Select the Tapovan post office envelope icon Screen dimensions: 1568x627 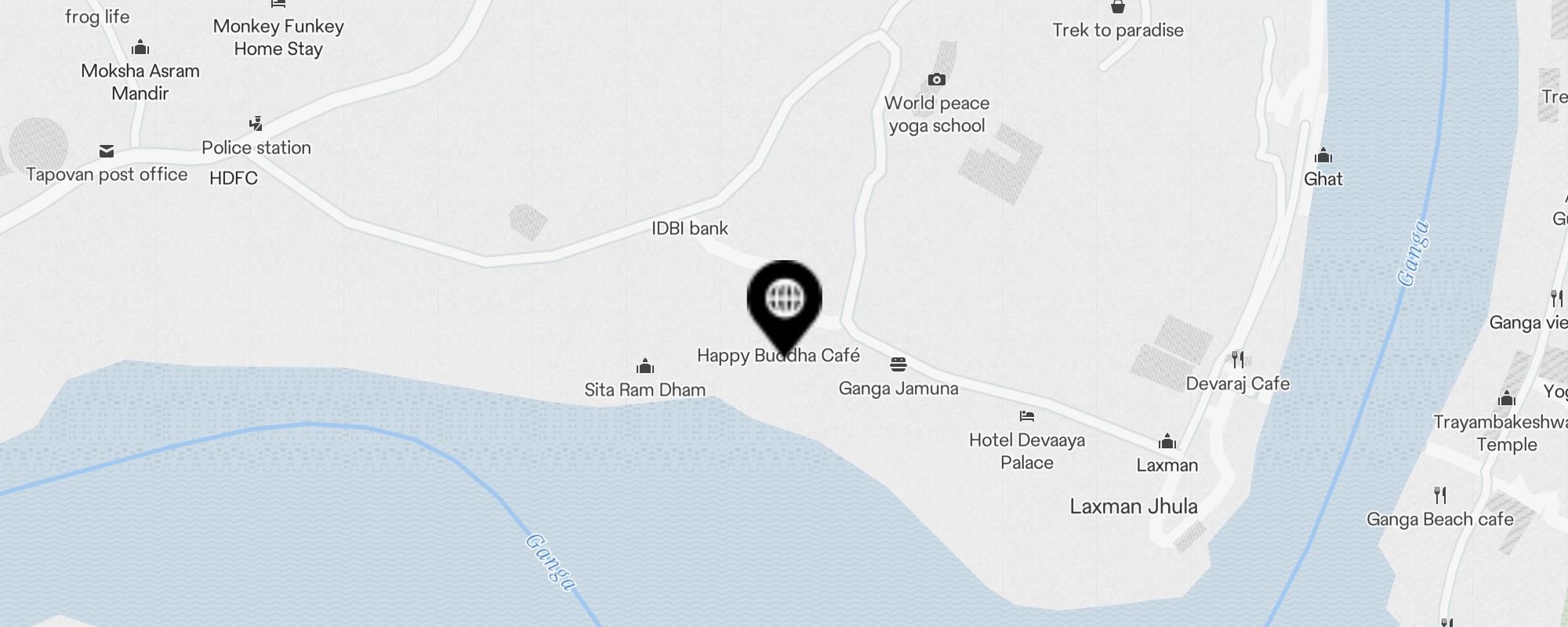pyautogui.click(x=107, y=151)
